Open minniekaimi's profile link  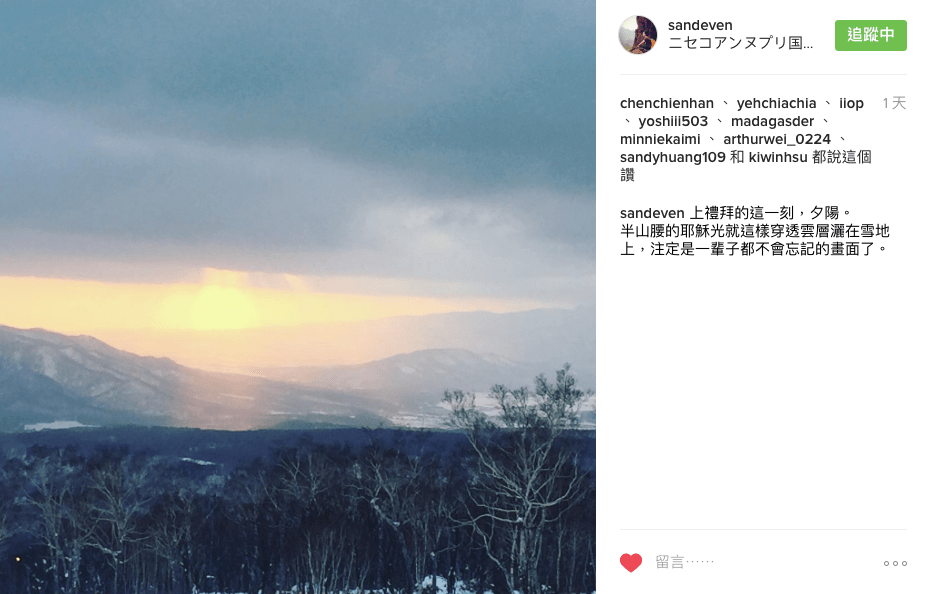[660, 139]
